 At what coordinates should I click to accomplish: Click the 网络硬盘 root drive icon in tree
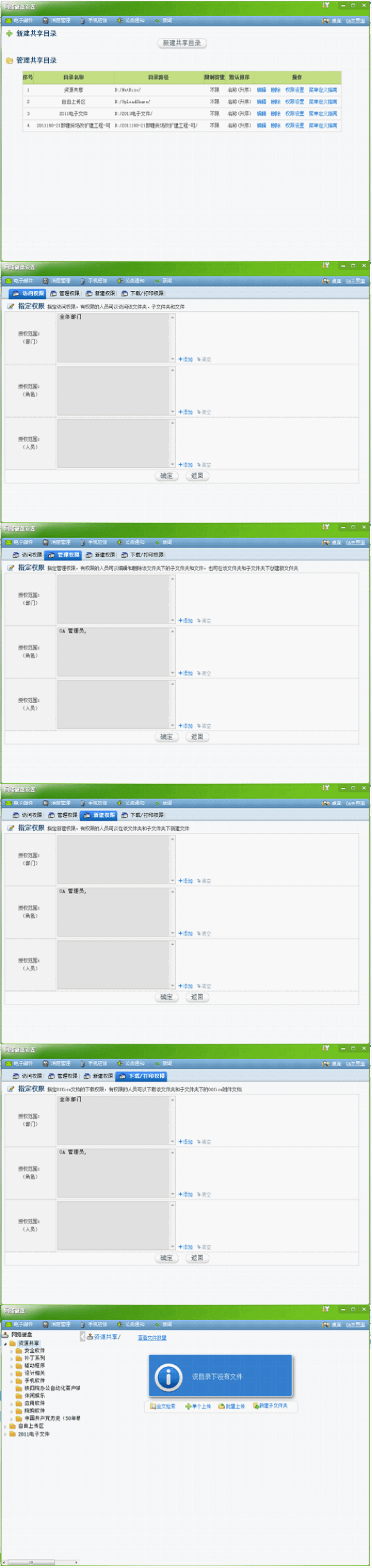click(6, 1335)
